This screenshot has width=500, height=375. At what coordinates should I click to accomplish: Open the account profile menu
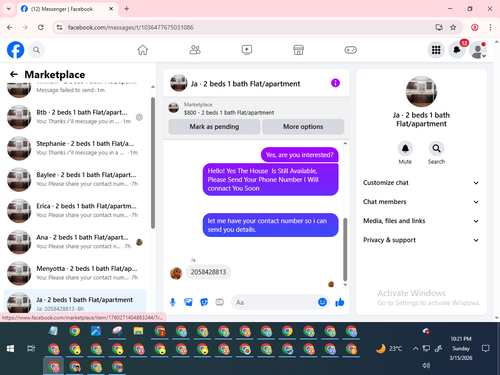pyautogui.click(x=477, y=50)
